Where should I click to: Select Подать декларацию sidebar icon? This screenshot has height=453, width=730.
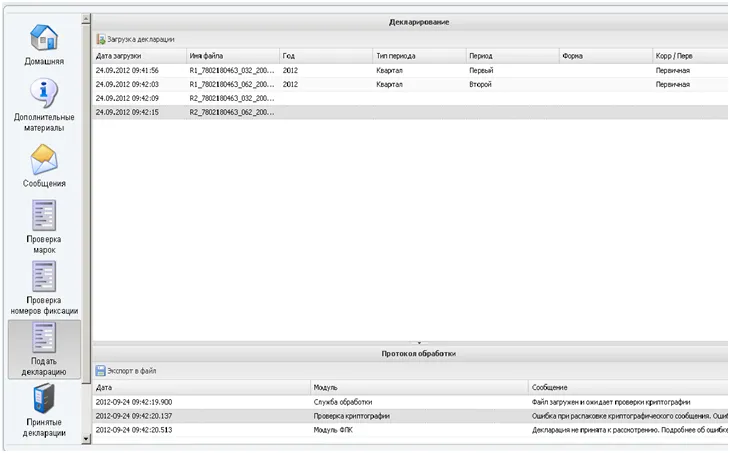[x=44, y=349]
